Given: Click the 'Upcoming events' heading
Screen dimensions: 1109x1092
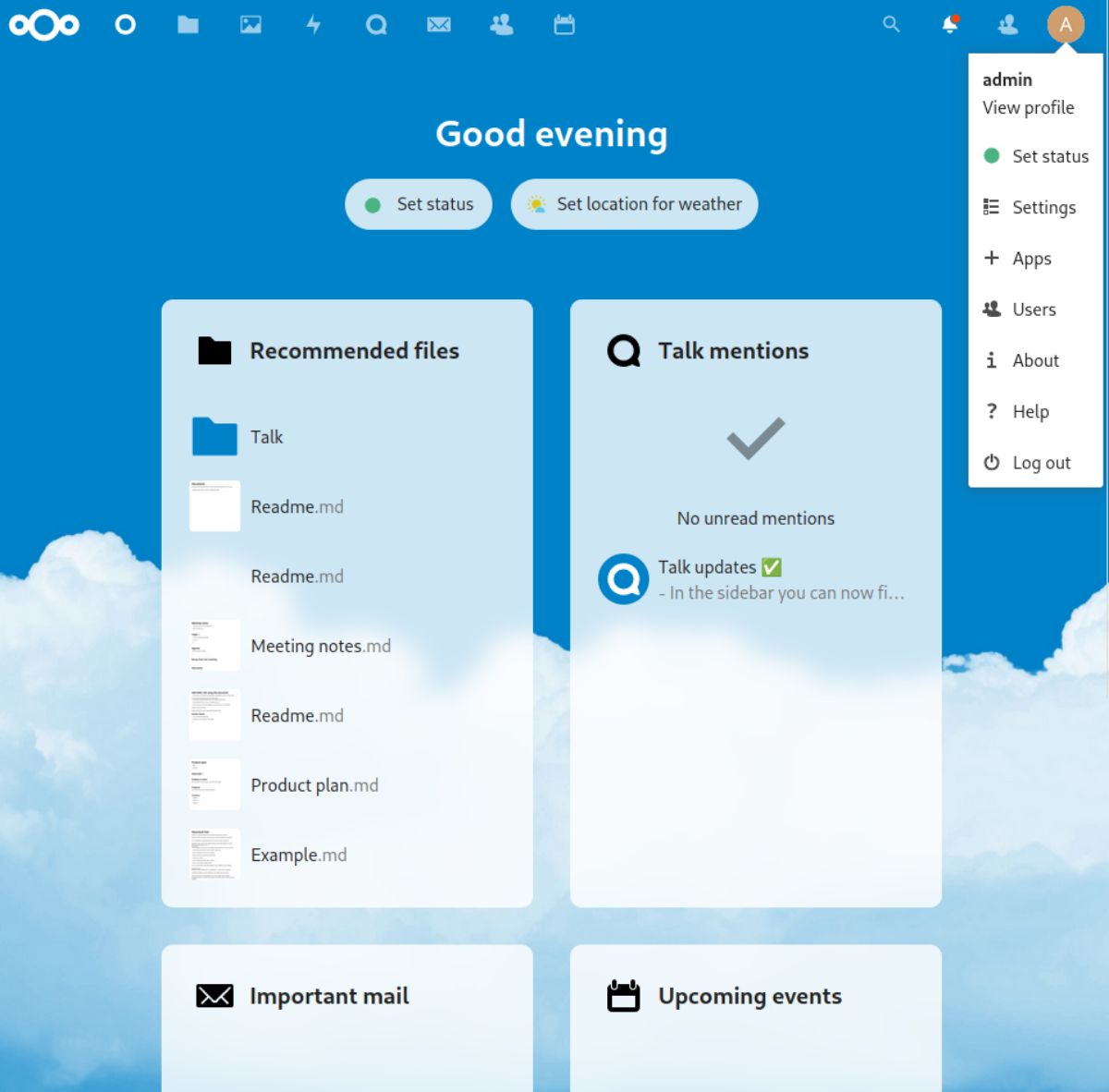Looking at the screenshot, I should [x=750, y=996].
